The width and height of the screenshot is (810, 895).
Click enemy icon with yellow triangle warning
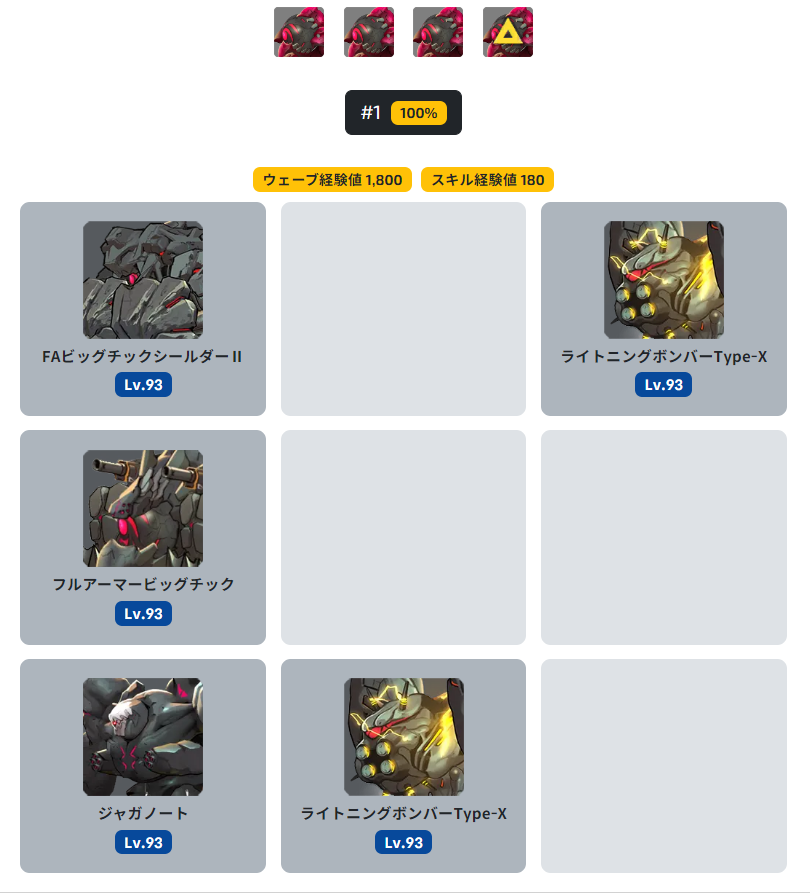(x=507, y=32)
